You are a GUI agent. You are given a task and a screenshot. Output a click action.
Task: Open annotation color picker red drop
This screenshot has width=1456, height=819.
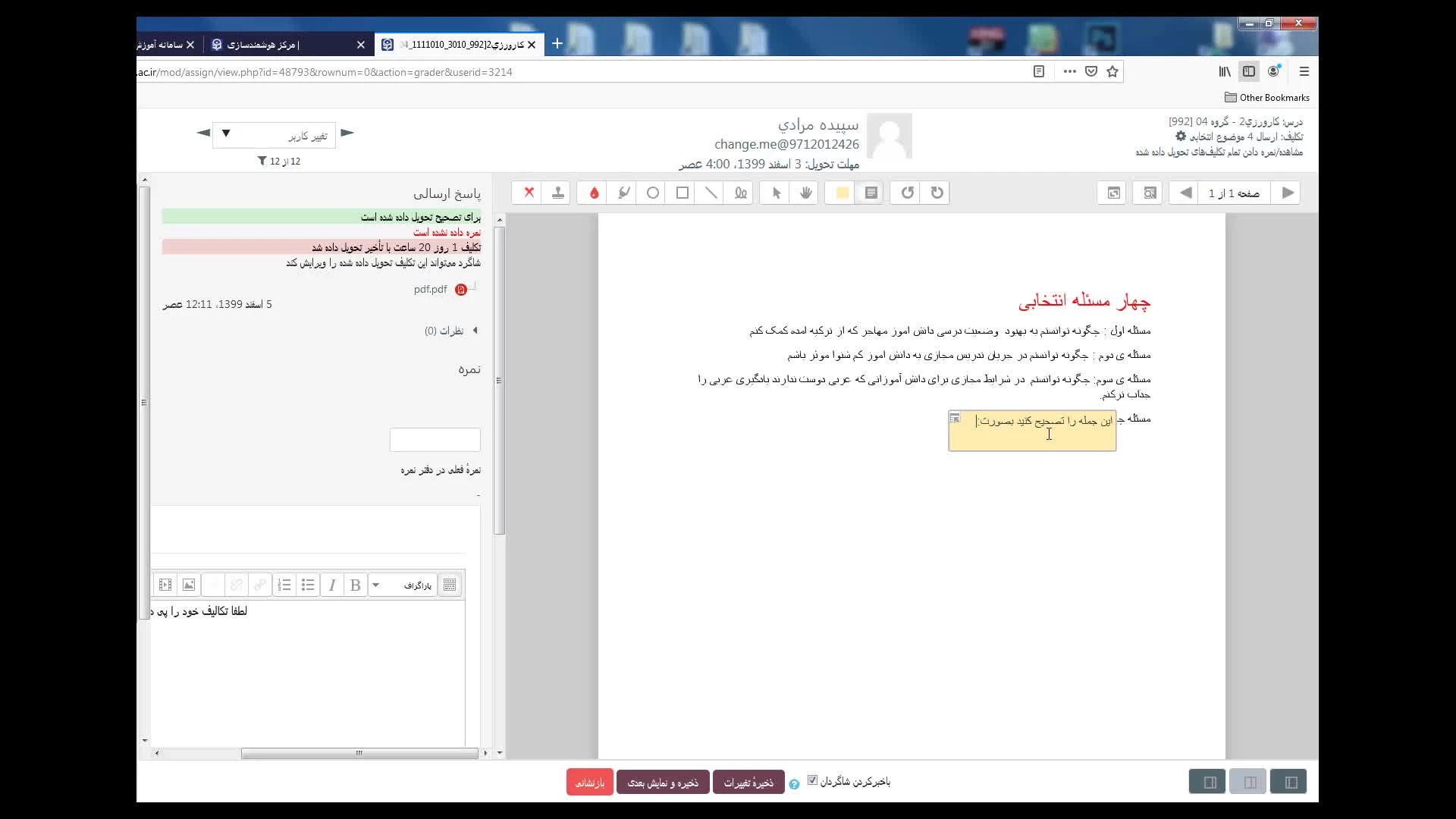pos(594,193)
